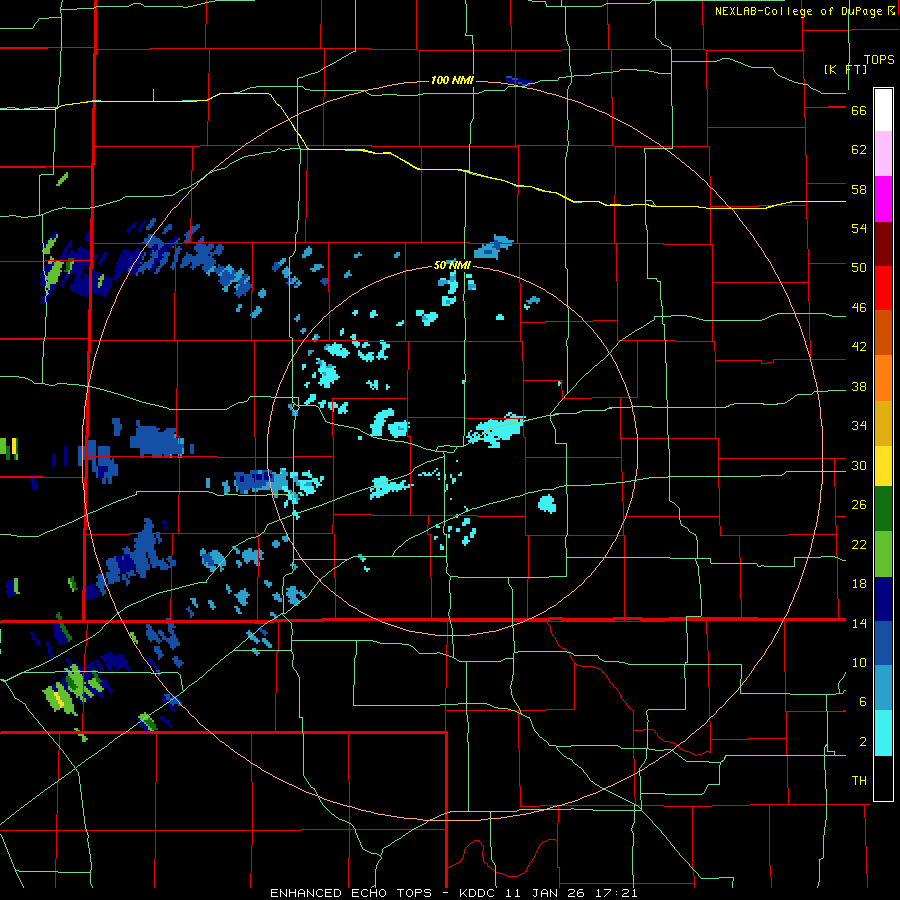The width and height of the screenshot is (900, 900).
Task: Click the legend value 42
Action: click(859, 347)
